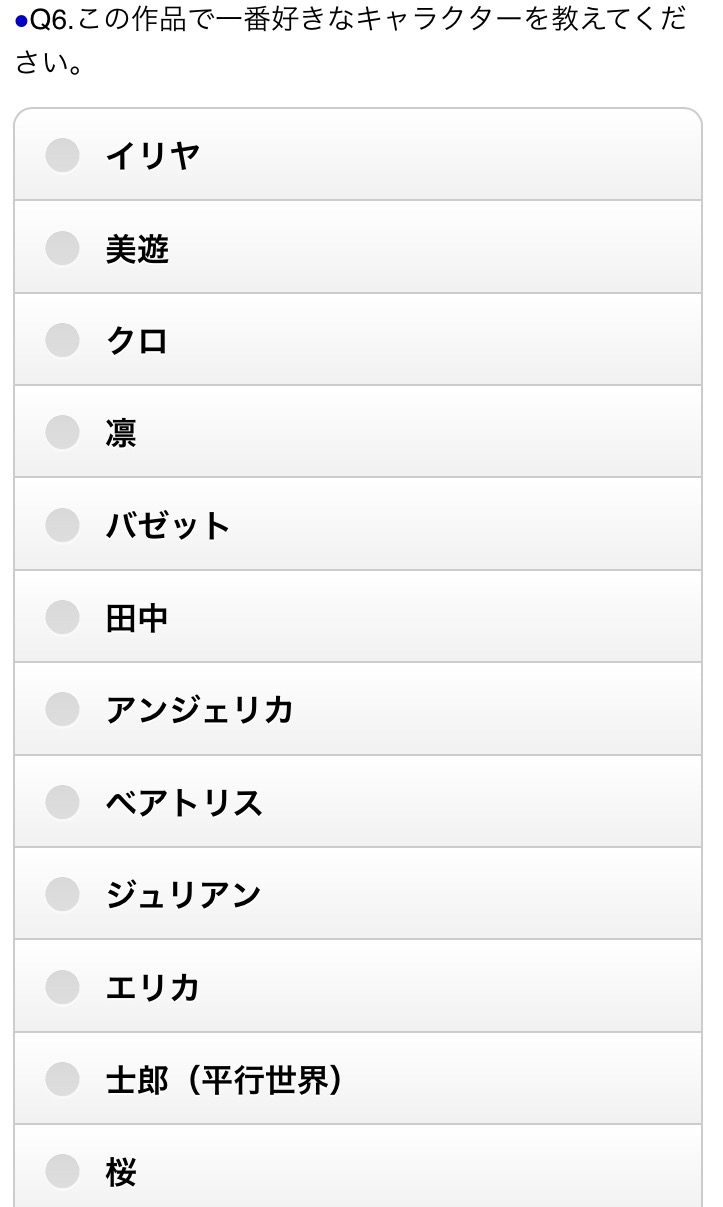723x1207 pixels.
Task: Select the 桜 radio button
Action: tap(62, 1171)
